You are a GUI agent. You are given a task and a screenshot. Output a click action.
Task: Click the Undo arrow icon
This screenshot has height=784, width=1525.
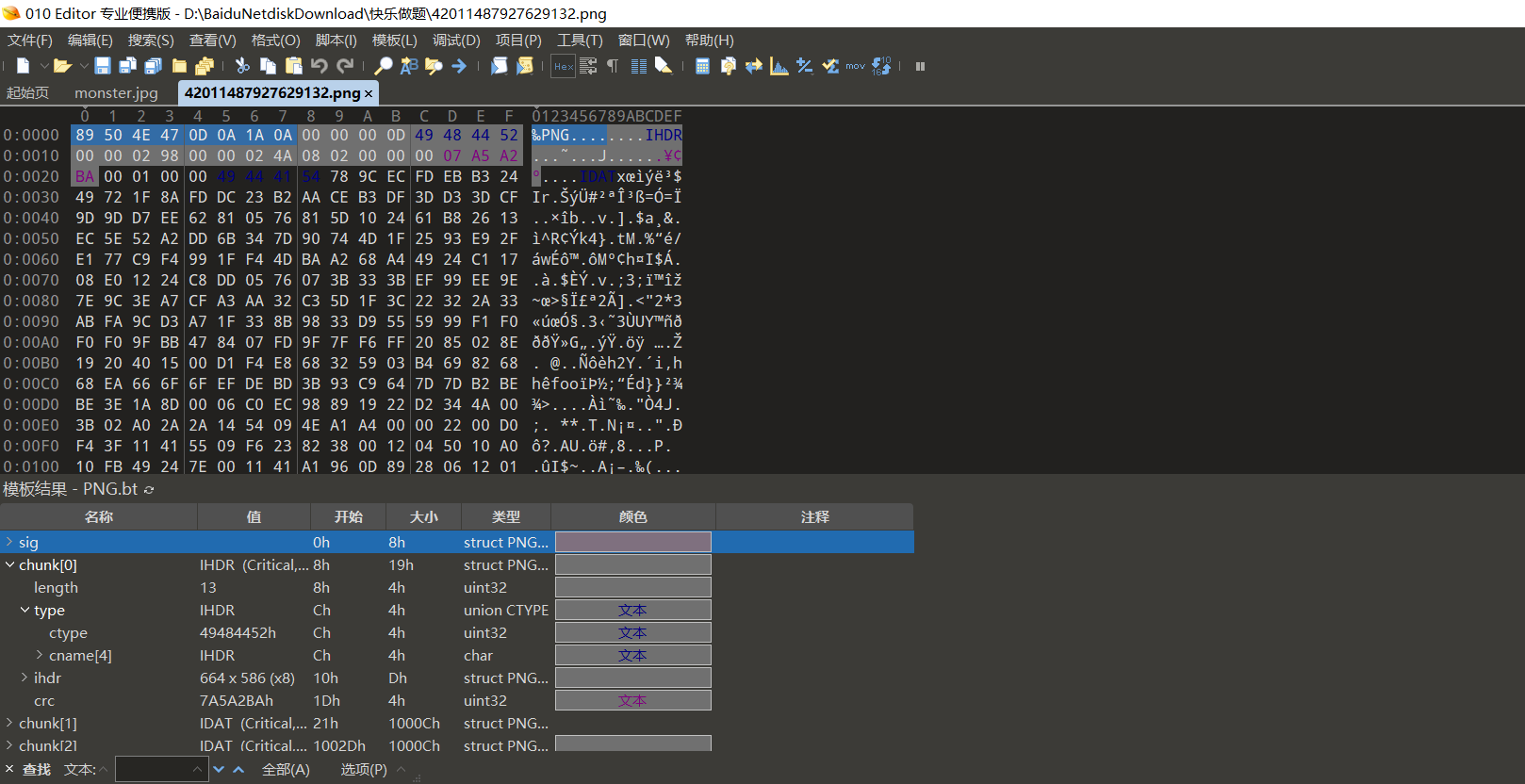[320, 66]
